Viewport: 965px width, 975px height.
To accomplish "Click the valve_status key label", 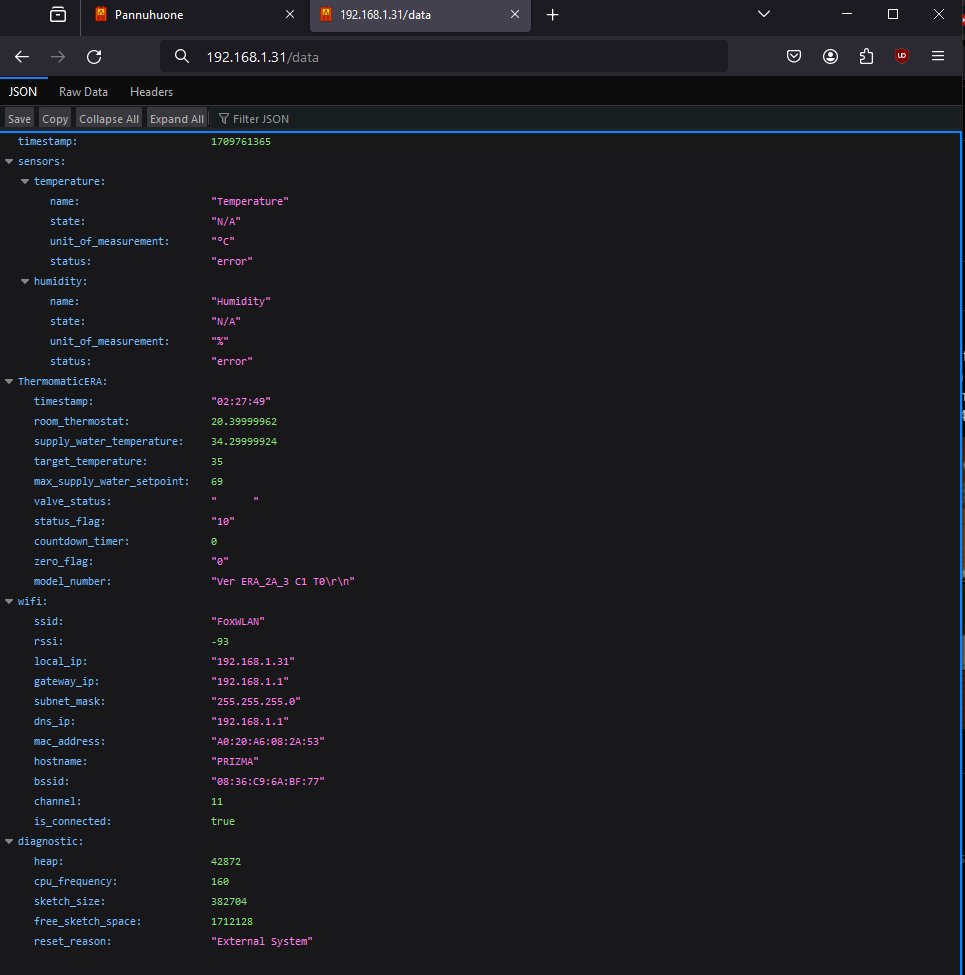I will pyautogui.click(x=73, y=502).
